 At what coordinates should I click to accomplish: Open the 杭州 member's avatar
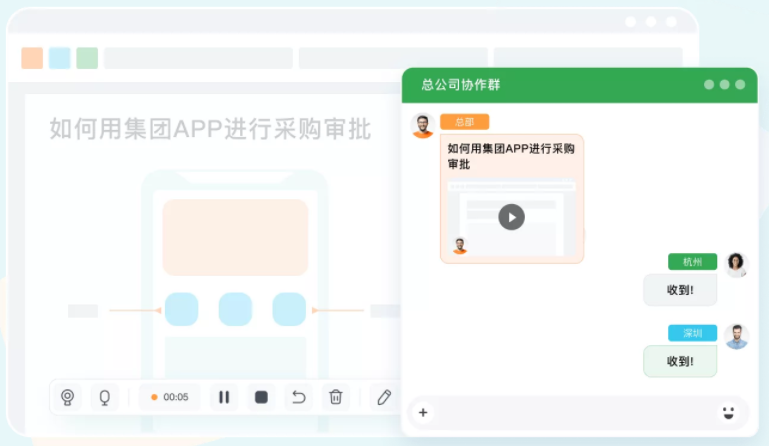(x=736, y=265)
